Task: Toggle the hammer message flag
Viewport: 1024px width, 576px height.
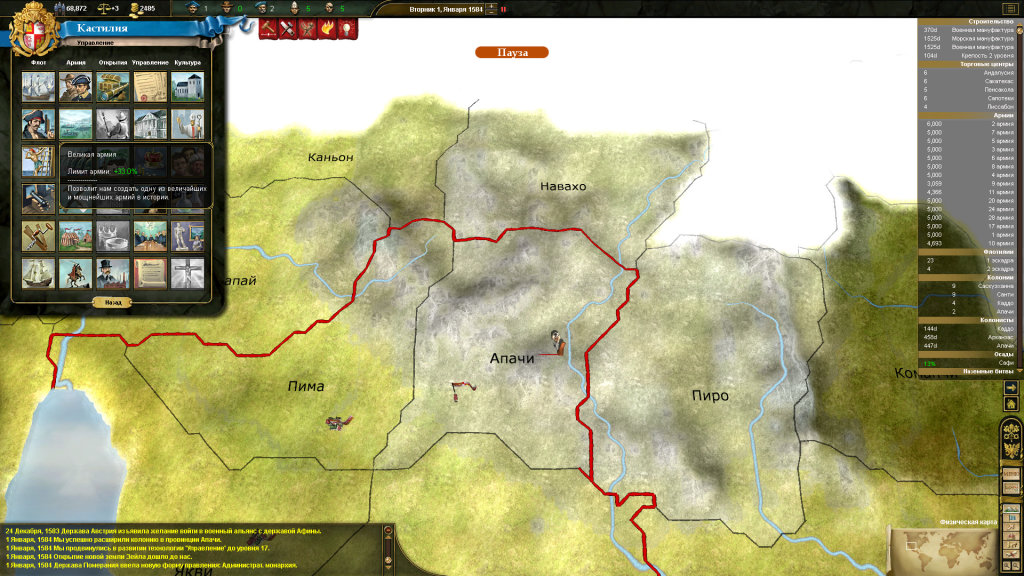Action: 267,29
